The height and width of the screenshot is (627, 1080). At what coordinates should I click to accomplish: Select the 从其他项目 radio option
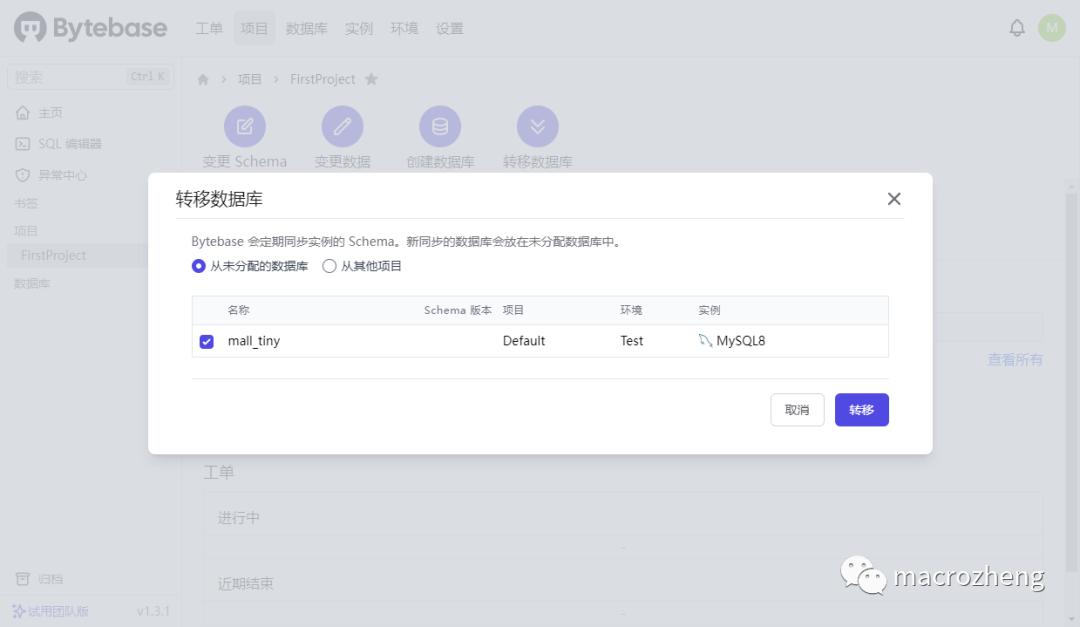pyautogui.click(x=330, y=265)
